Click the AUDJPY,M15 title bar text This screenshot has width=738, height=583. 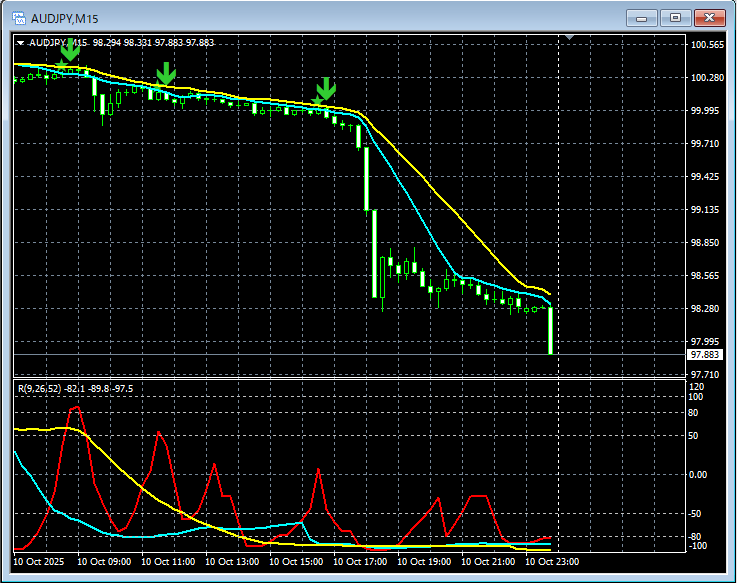(x=65, y=17)
